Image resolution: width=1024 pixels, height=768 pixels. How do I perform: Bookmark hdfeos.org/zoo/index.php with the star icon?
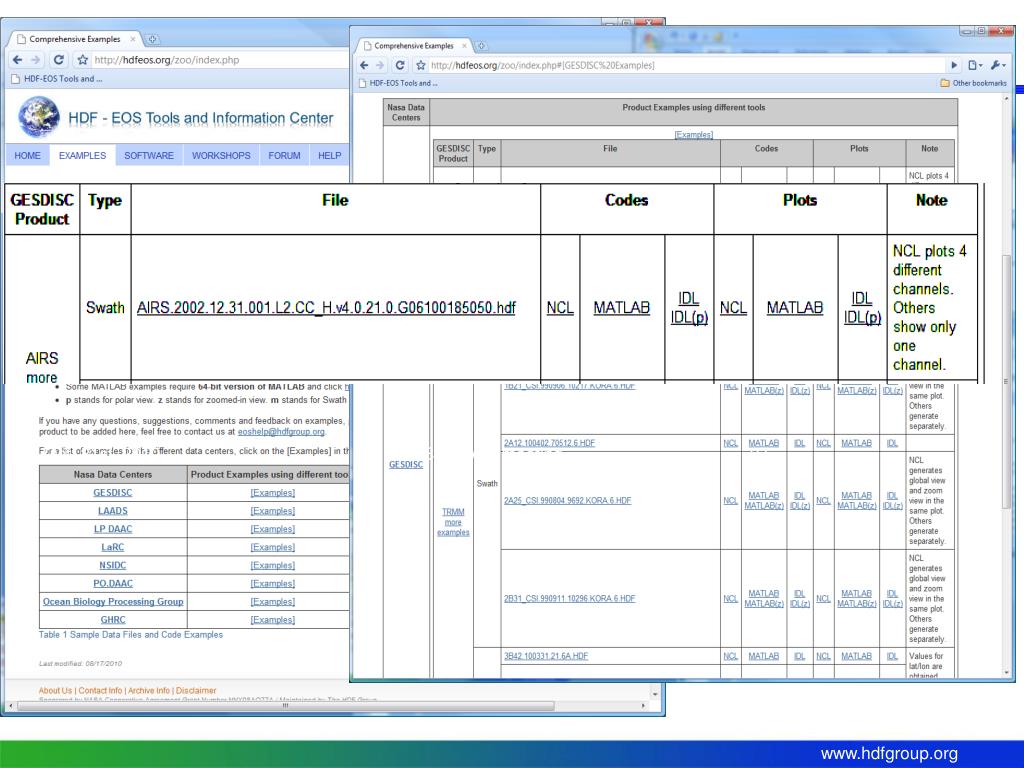coord(82,59)
